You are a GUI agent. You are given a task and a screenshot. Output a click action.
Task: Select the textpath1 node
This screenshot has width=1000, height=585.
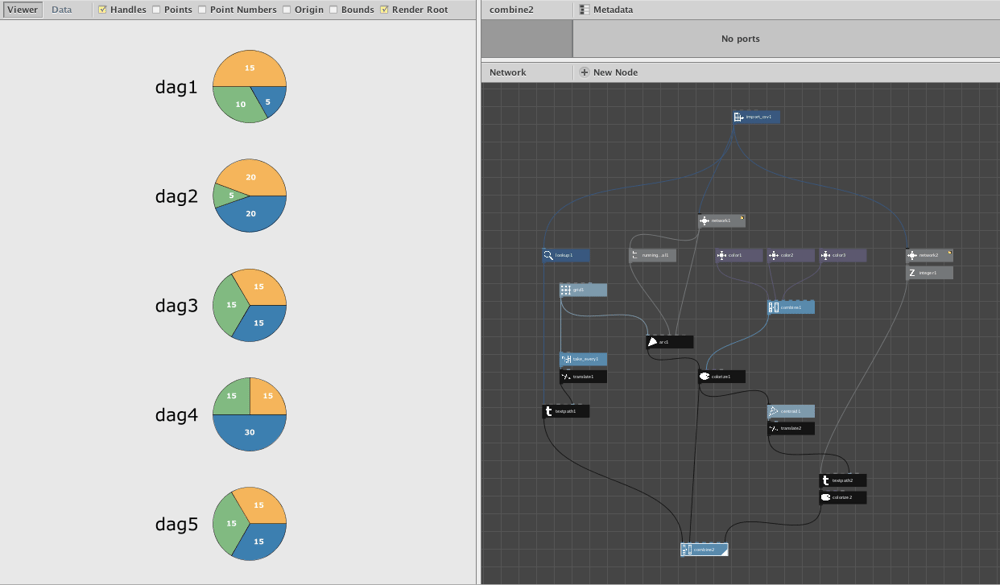566,411
